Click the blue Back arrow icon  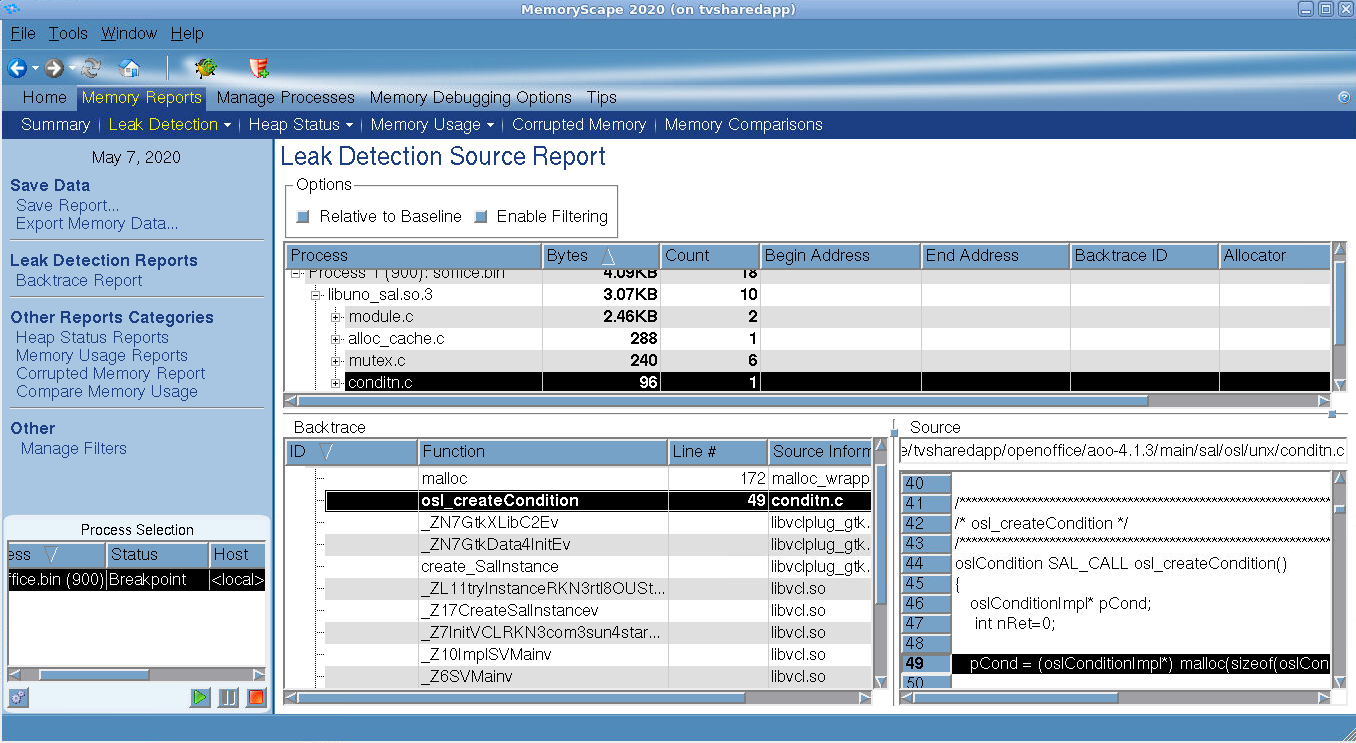[17, 68]
